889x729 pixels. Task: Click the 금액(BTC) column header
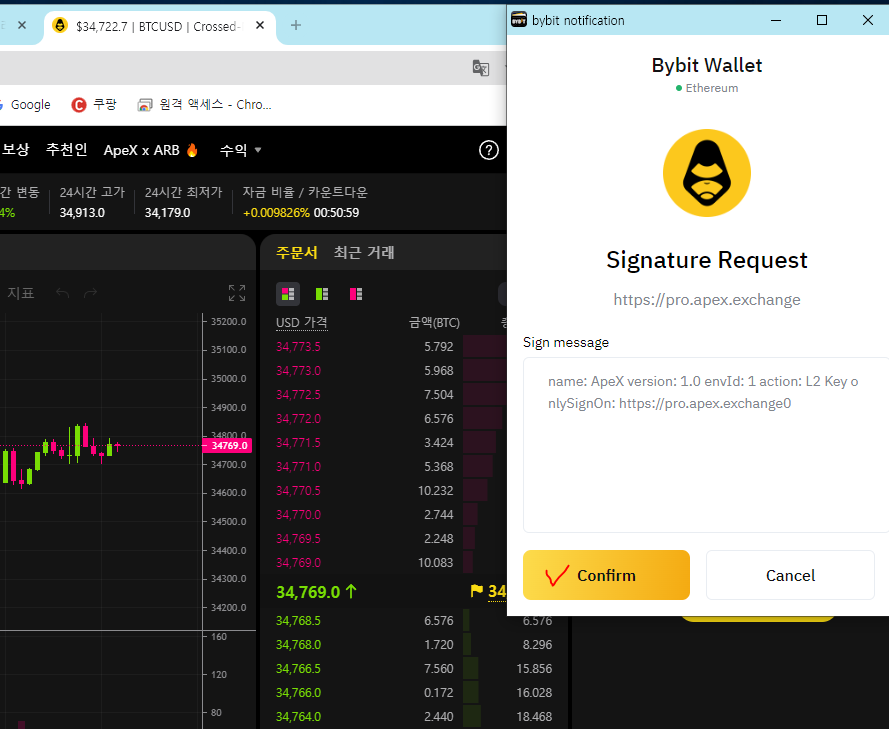click(434, 323)
